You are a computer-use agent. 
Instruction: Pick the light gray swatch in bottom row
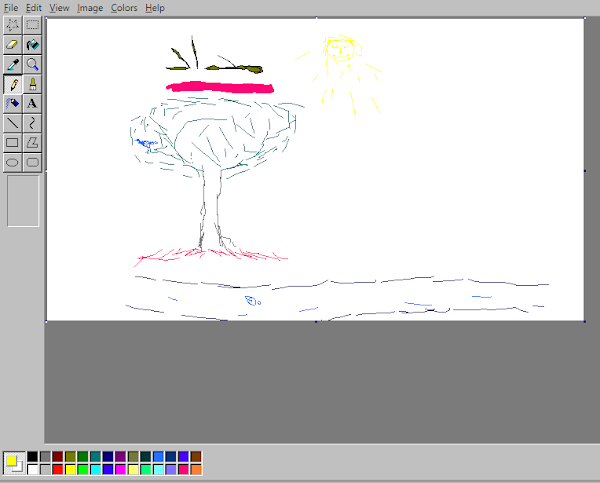(x=45, y=469)
